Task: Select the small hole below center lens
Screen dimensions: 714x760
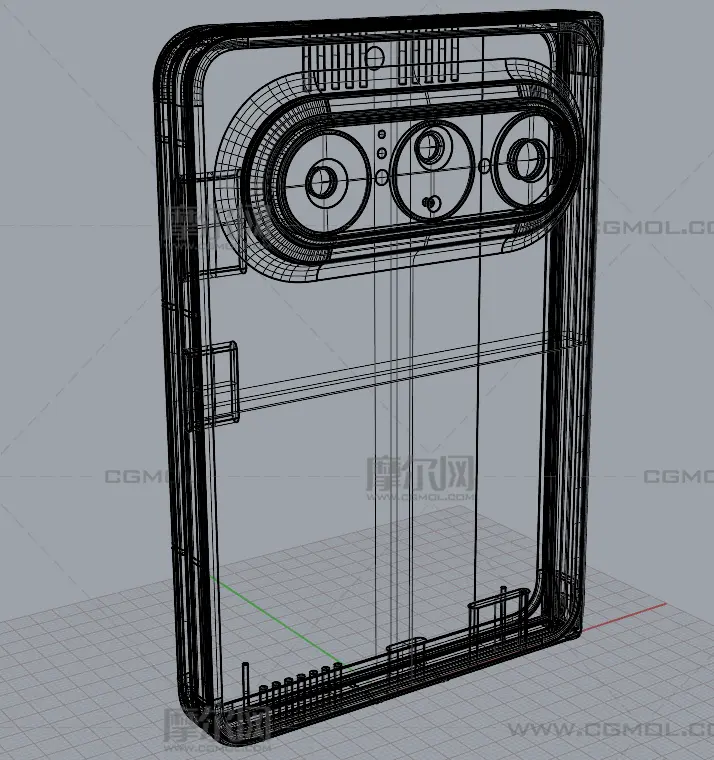Action: tap(431, 204)
